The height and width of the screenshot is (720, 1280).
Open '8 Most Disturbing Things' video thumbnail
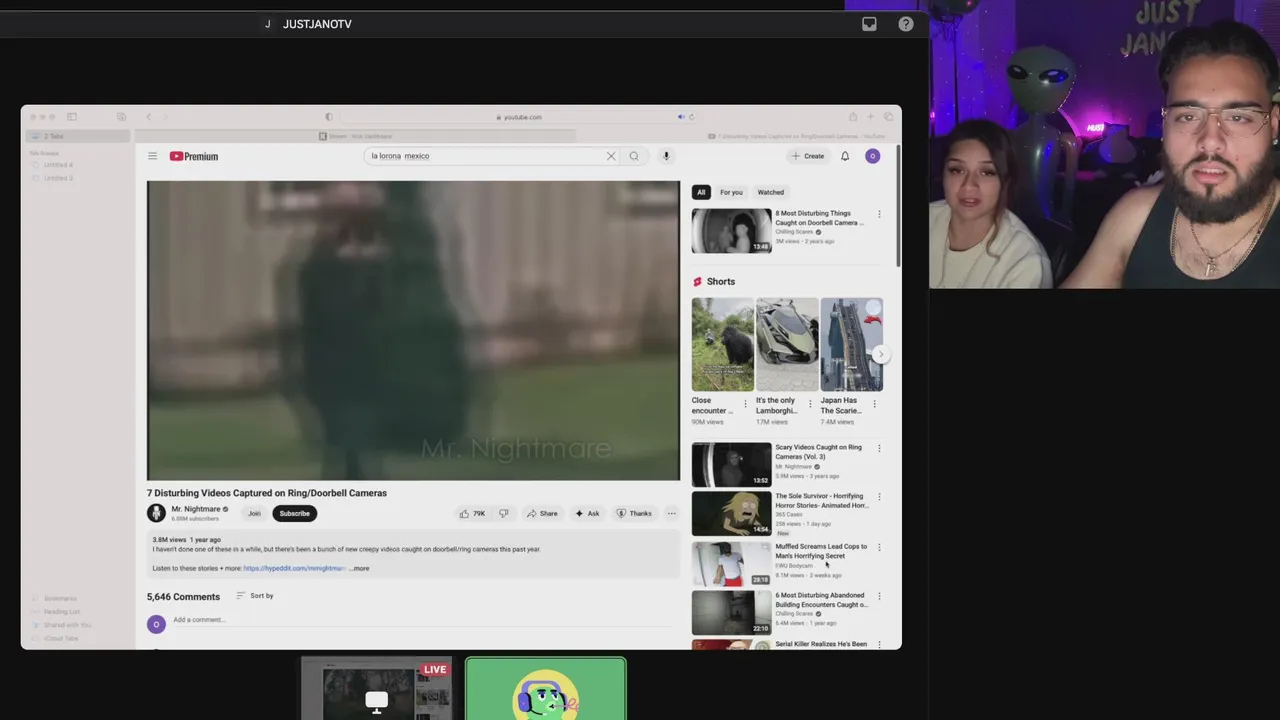tap(732, 231)
